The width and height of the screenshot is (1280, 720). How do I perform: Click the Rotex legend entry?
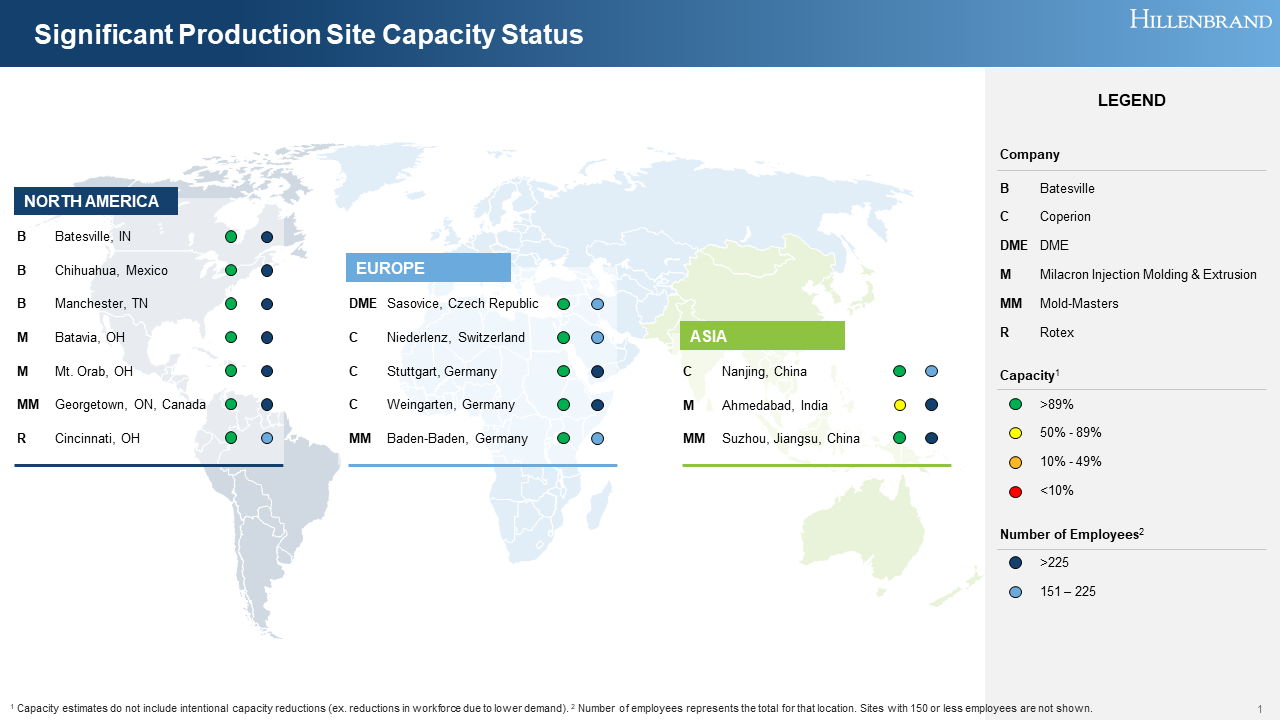1057,332
